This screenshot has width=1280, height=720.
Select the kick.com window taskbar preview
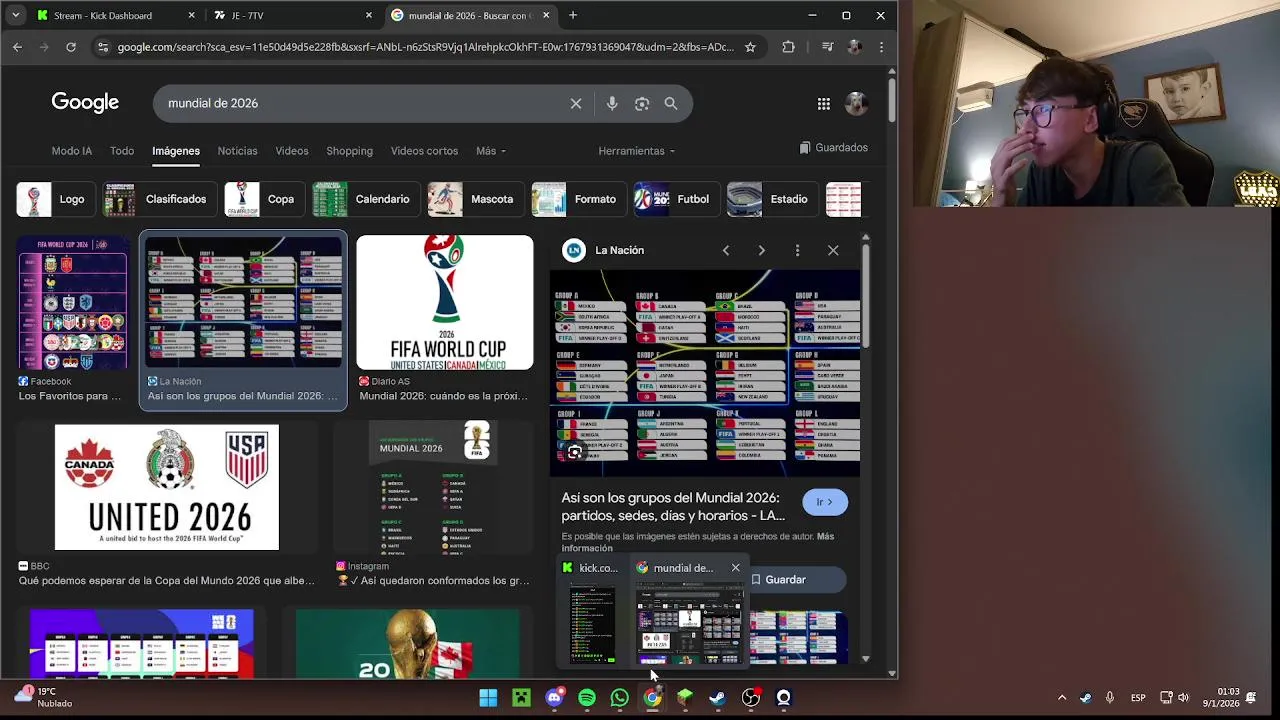pos(592,613)
